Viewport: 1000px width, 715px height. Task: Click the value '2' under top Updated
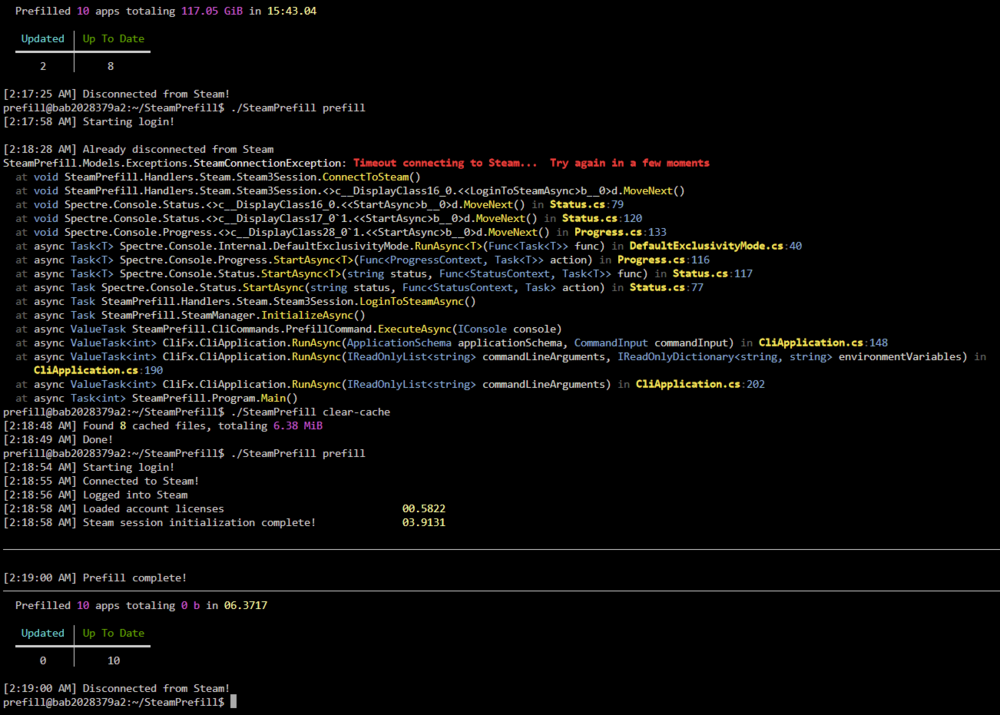click(x=43, y=66)
